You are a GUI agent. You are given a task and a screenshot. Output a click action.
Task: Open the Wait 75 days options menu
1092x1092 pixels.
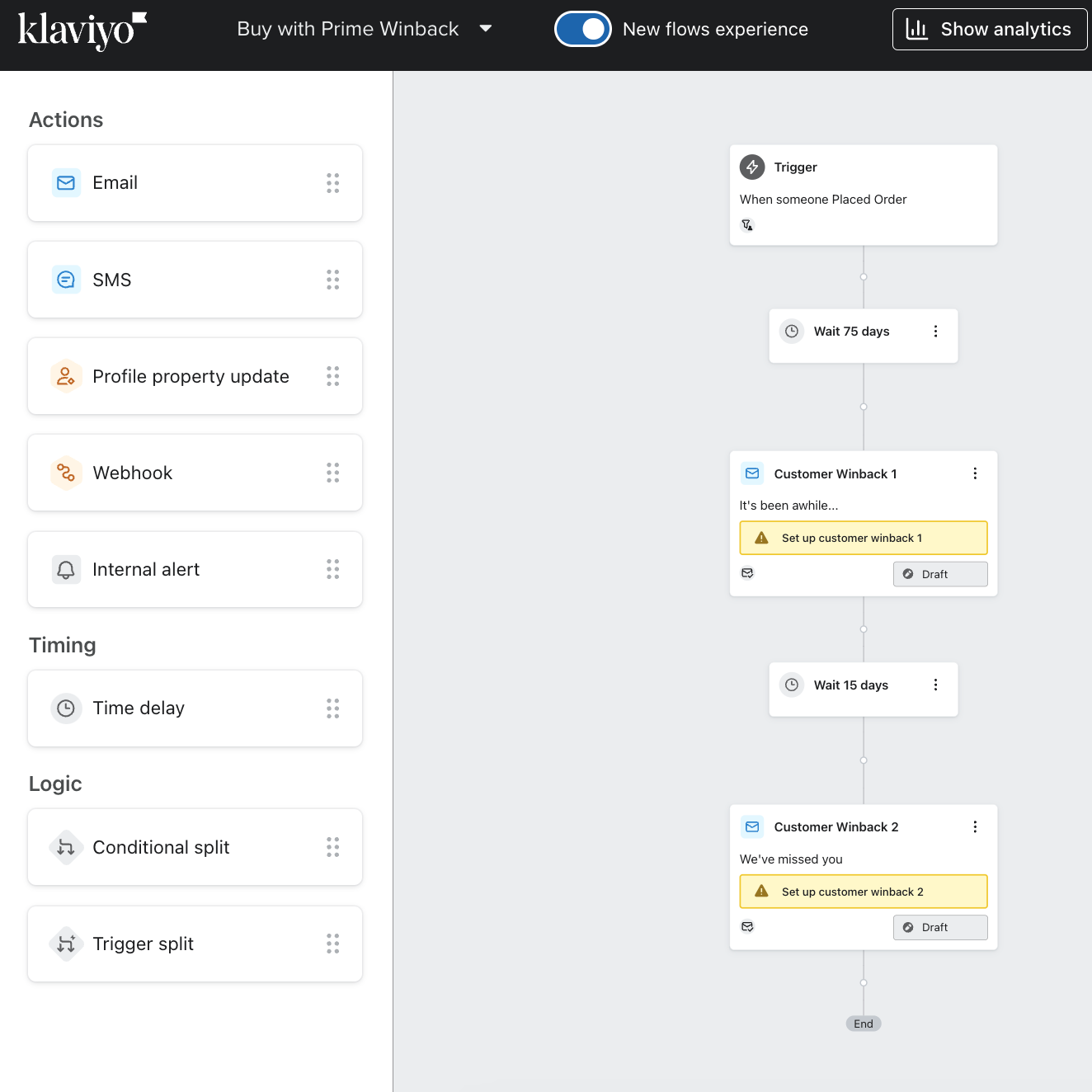tap(935, 332)
